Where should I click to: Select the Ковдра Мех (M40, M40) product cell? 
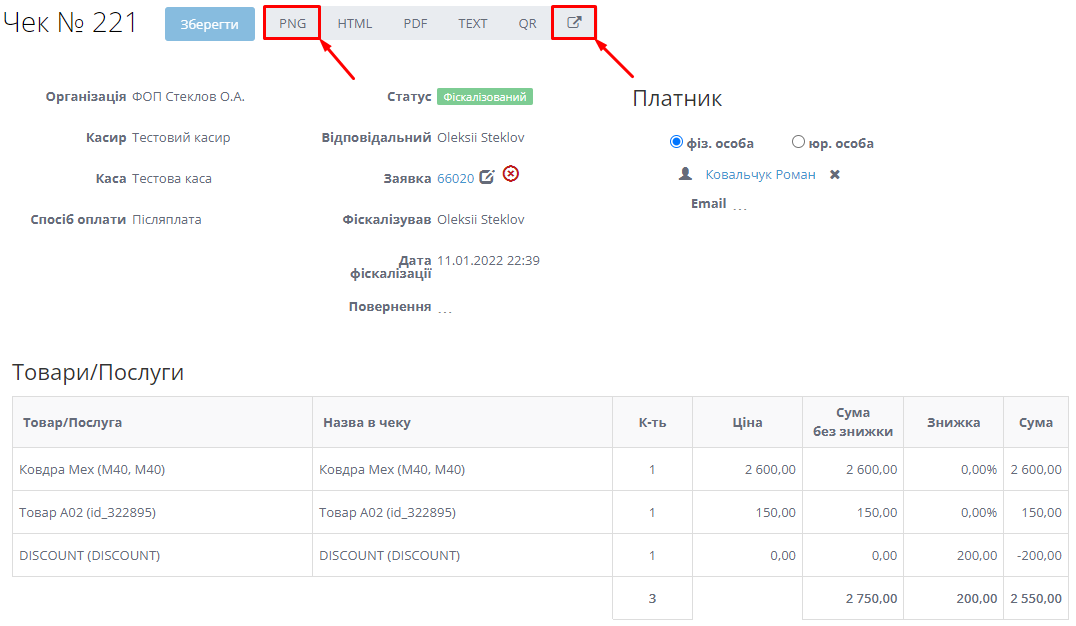(92, 469)
